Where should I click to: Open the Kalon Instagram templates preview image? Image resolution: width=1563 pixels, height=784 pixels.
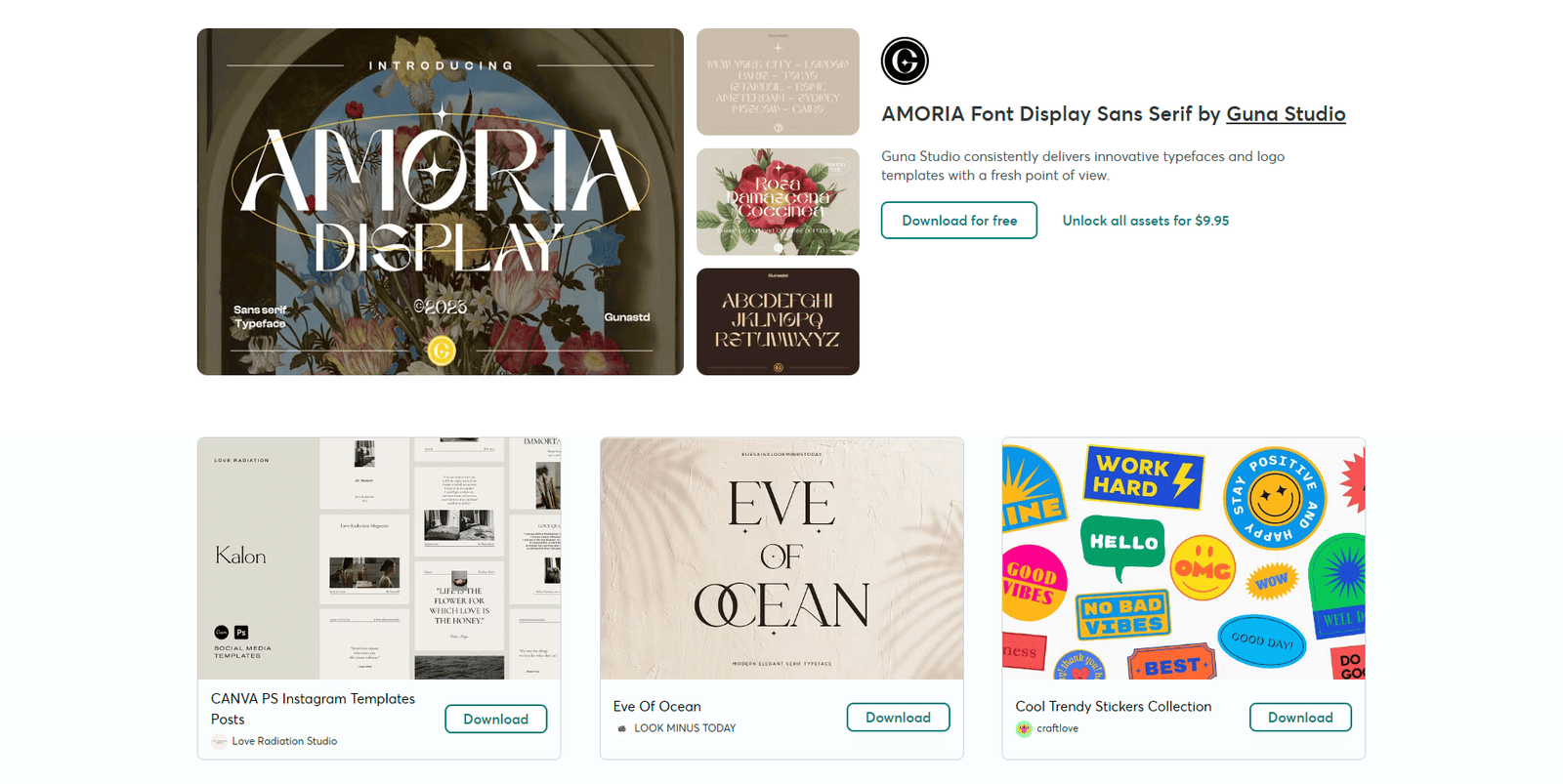pos(379,558)
